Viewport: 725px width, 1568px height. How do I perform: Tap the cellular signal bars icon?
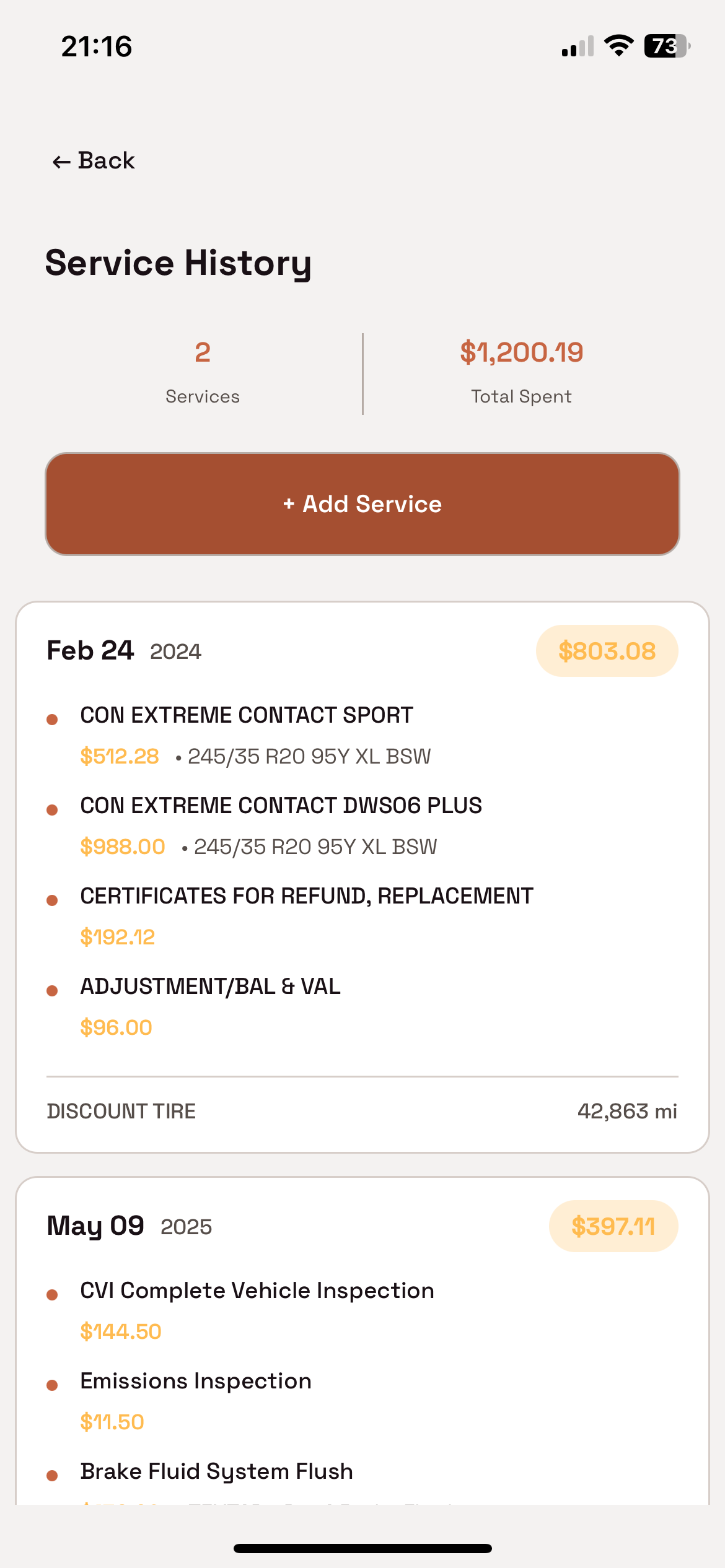578,46
